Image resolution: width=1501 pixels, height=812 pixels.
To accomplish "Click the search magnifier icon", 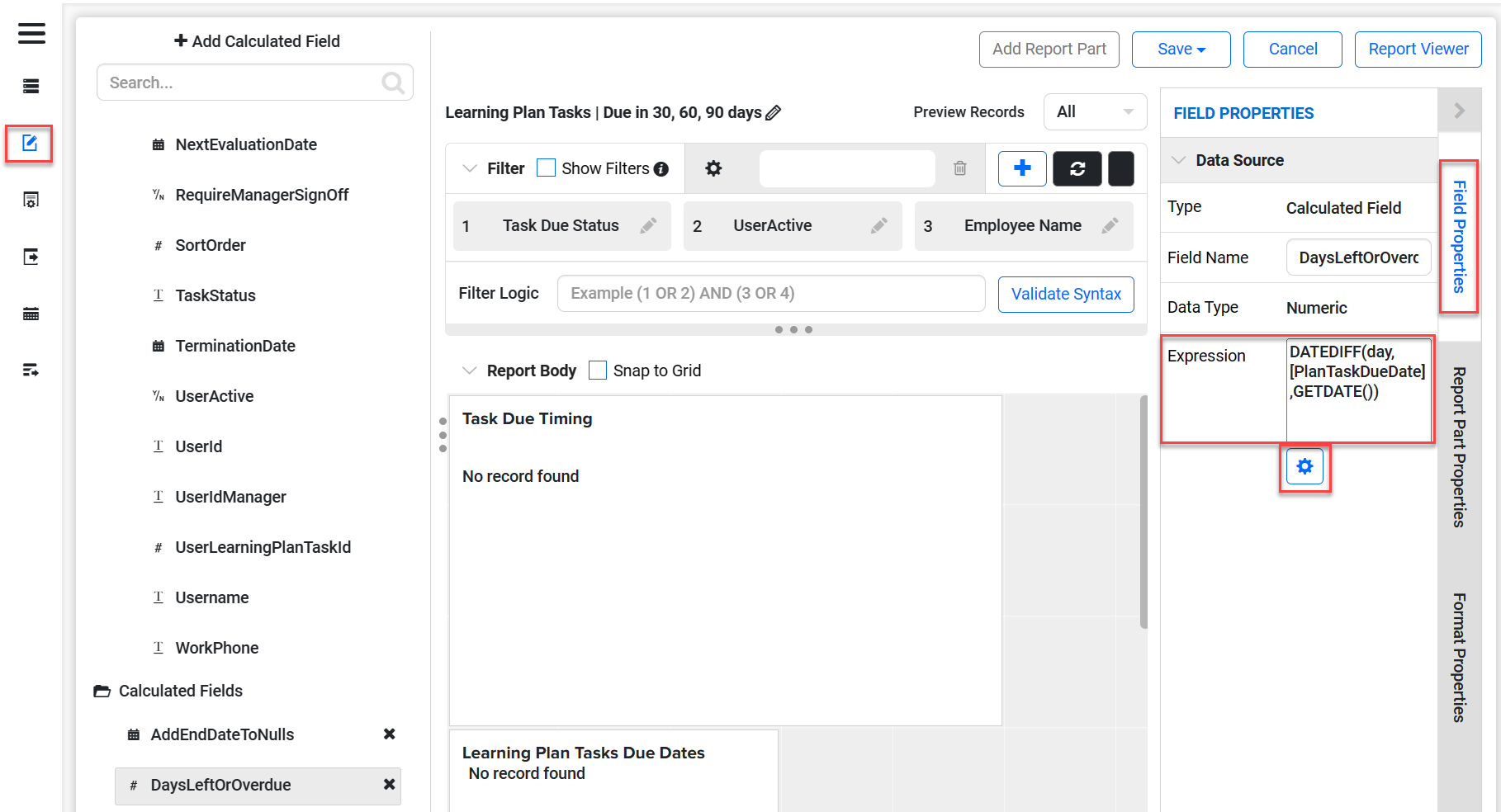I will click(x=393, y=83).
